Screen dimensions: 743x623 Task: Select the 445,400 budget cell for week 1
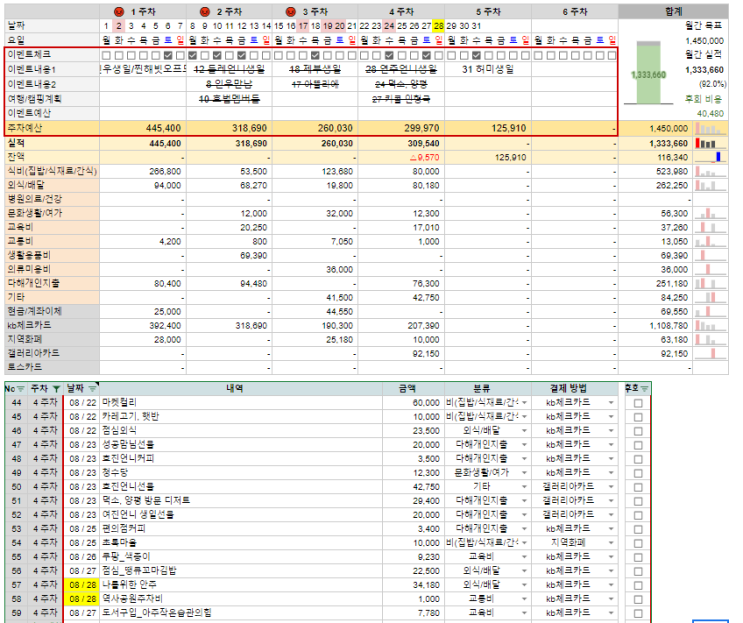coord(143,128)
